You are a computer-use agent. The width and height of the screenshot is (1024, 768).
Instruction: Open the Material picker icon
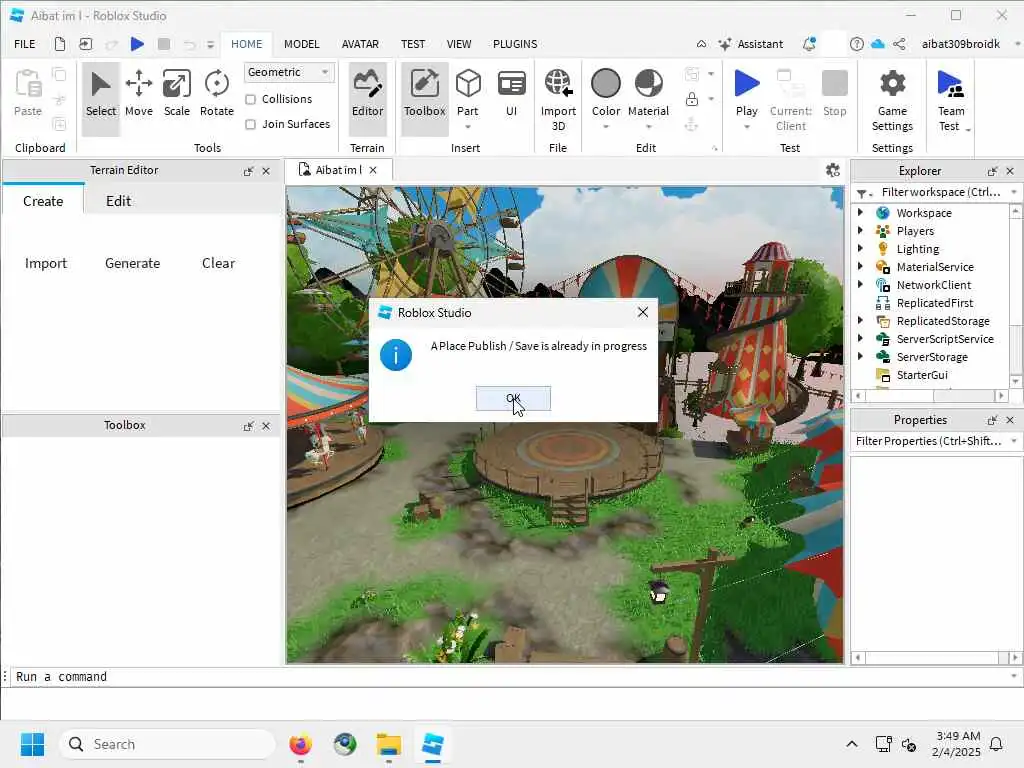(648, 84)
